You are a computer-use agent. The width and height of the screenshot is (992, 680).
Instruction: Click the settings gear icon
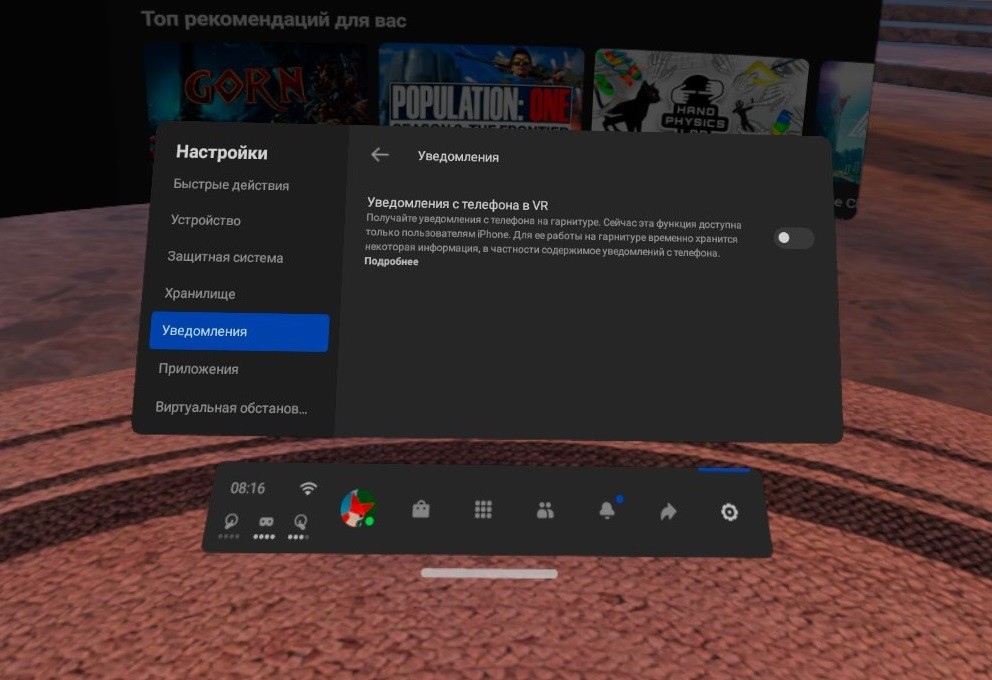[x=730, y=512]
